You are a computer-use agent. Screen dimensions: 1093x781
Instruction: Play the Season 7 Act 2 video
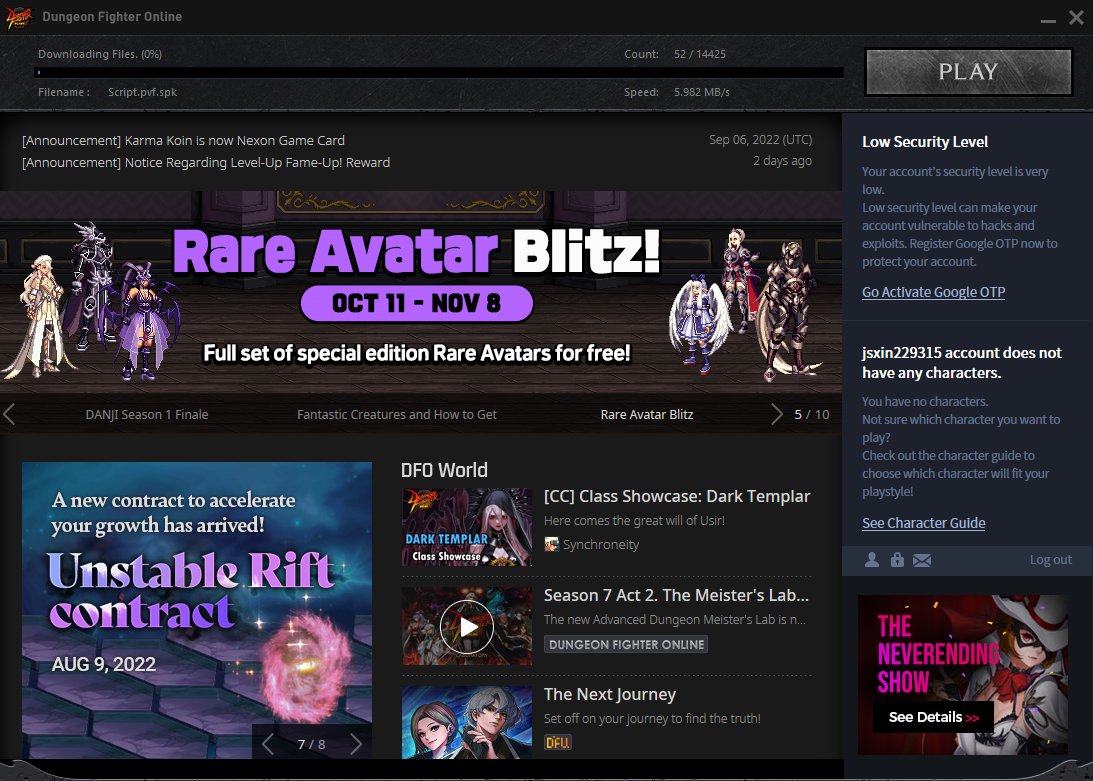(x=467, y=626)
